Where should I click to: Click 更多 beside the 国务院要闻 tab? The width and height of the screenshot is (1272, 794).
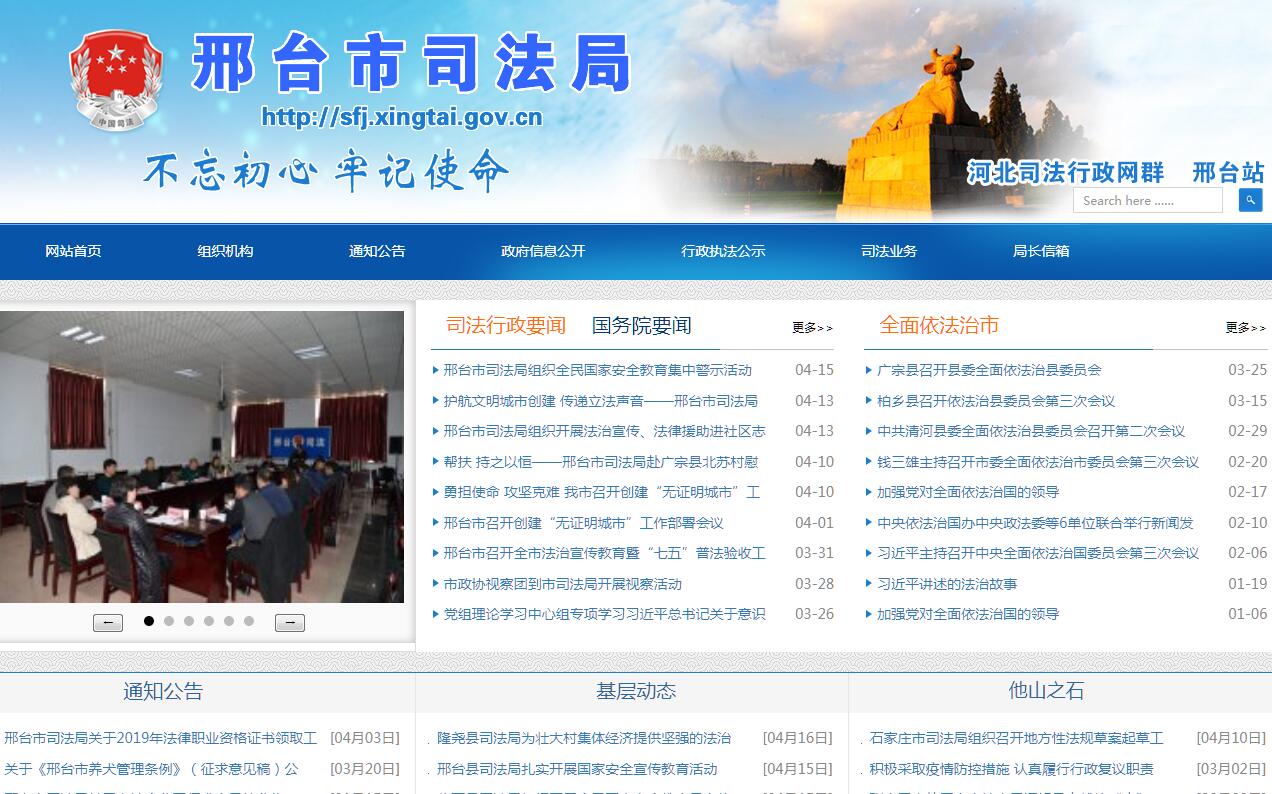tap(812, 327)
